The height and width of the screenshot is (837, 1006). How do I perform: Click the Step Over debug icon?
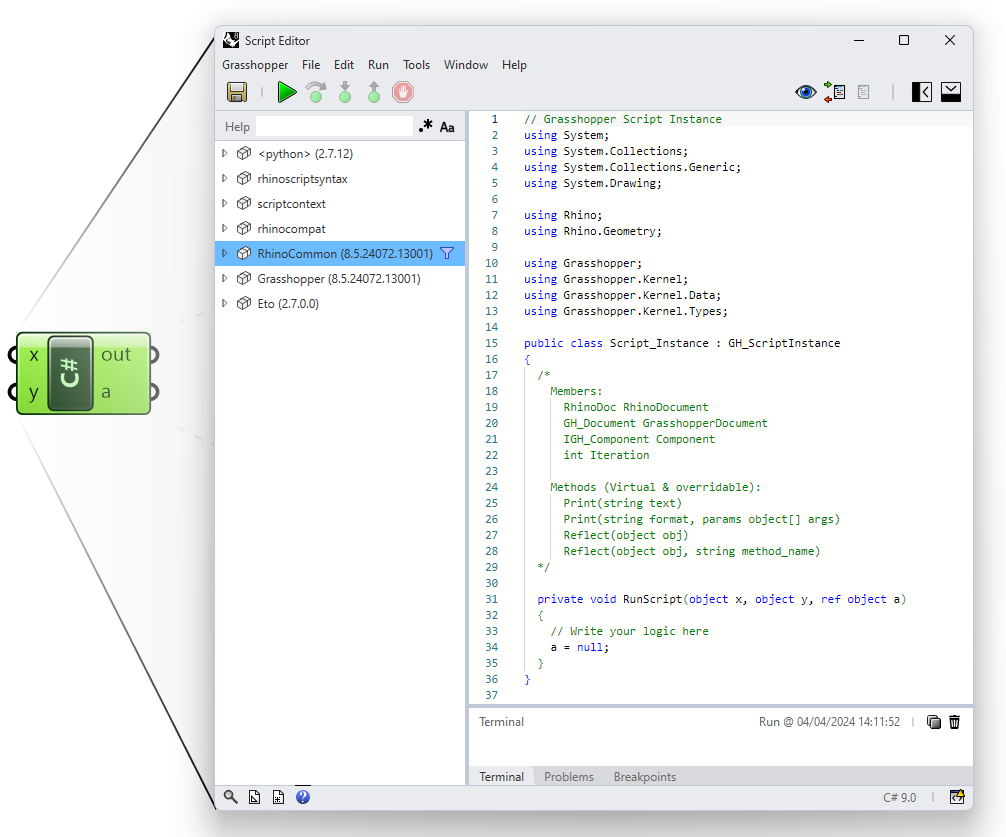point(316,93)
